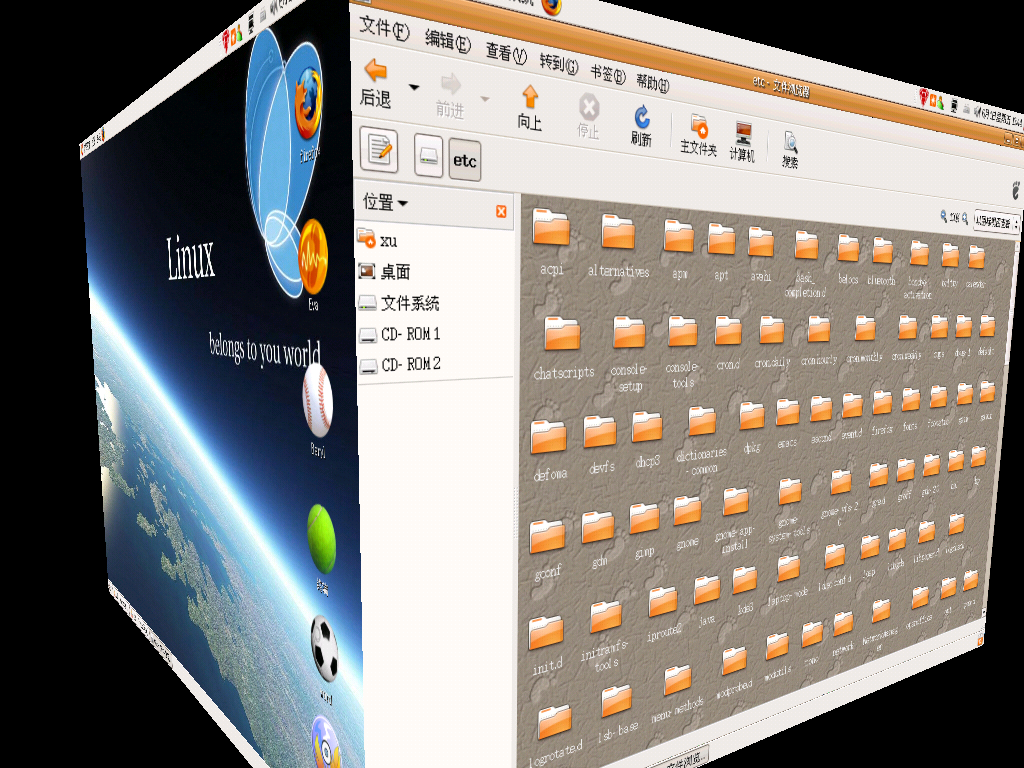1024x768 pixels.
Task: Open the 查看(V) menu
Action: coord(506,53)
